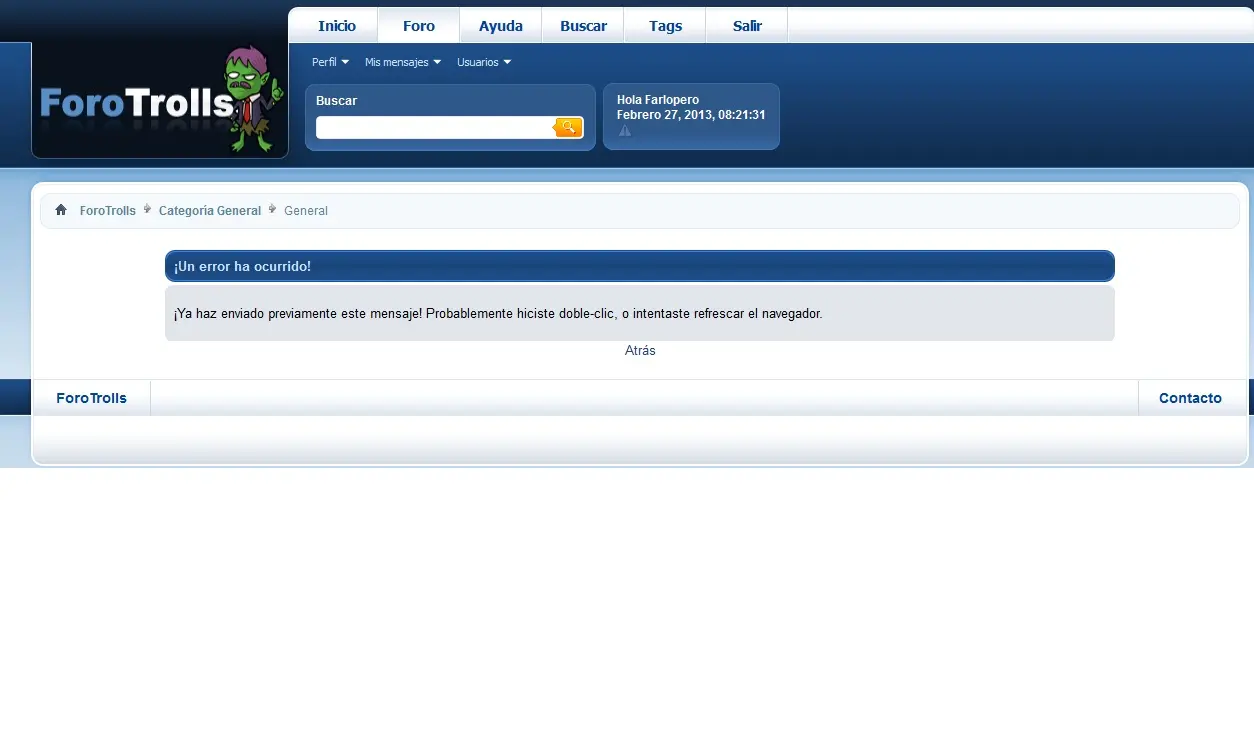The height and width of the screenshot is (750, 1254).
Task: Open the Tags tab
Action: click(x=665, y=26)
